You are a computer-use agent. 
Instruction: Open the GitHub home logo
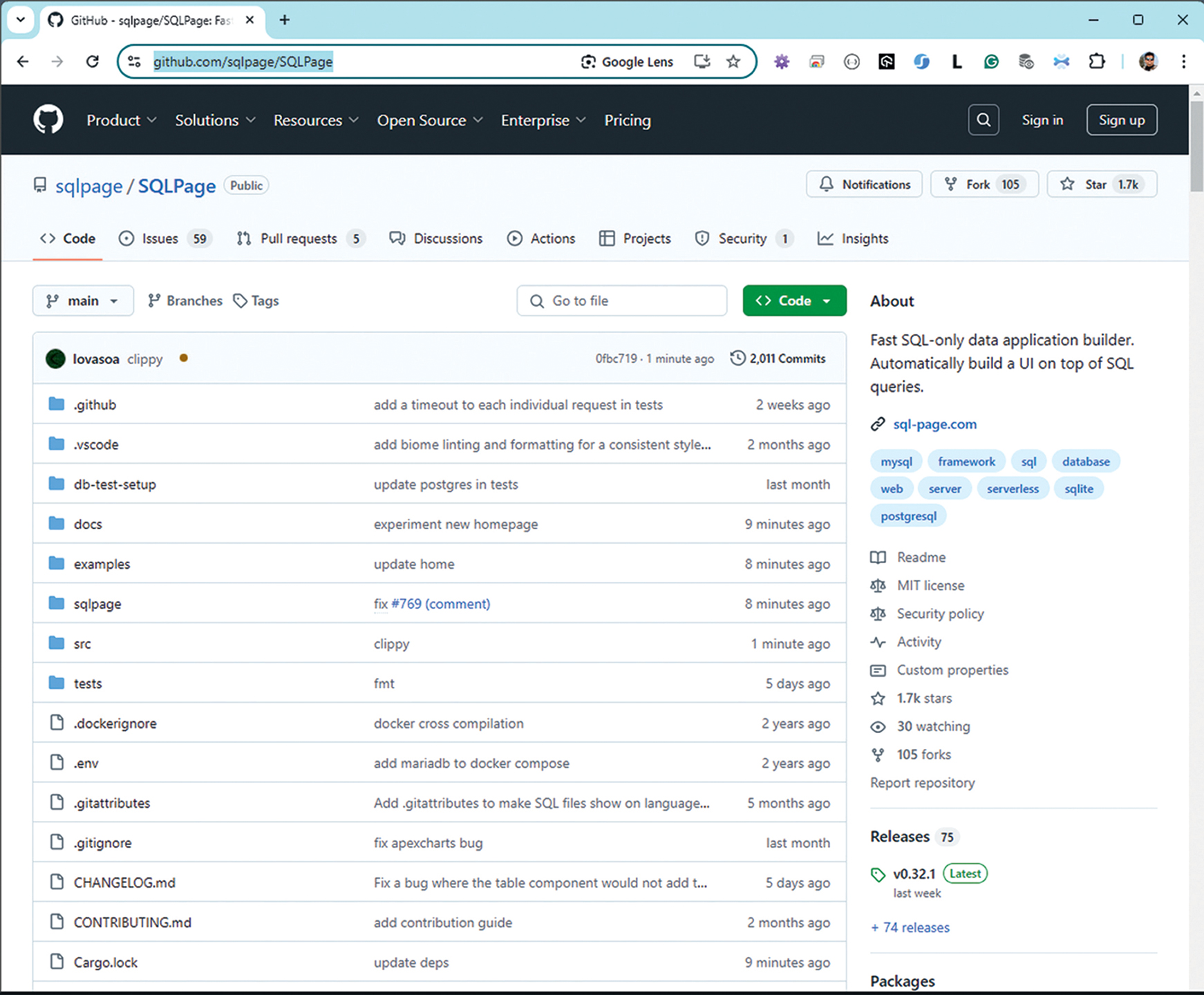tap(48, 120)
